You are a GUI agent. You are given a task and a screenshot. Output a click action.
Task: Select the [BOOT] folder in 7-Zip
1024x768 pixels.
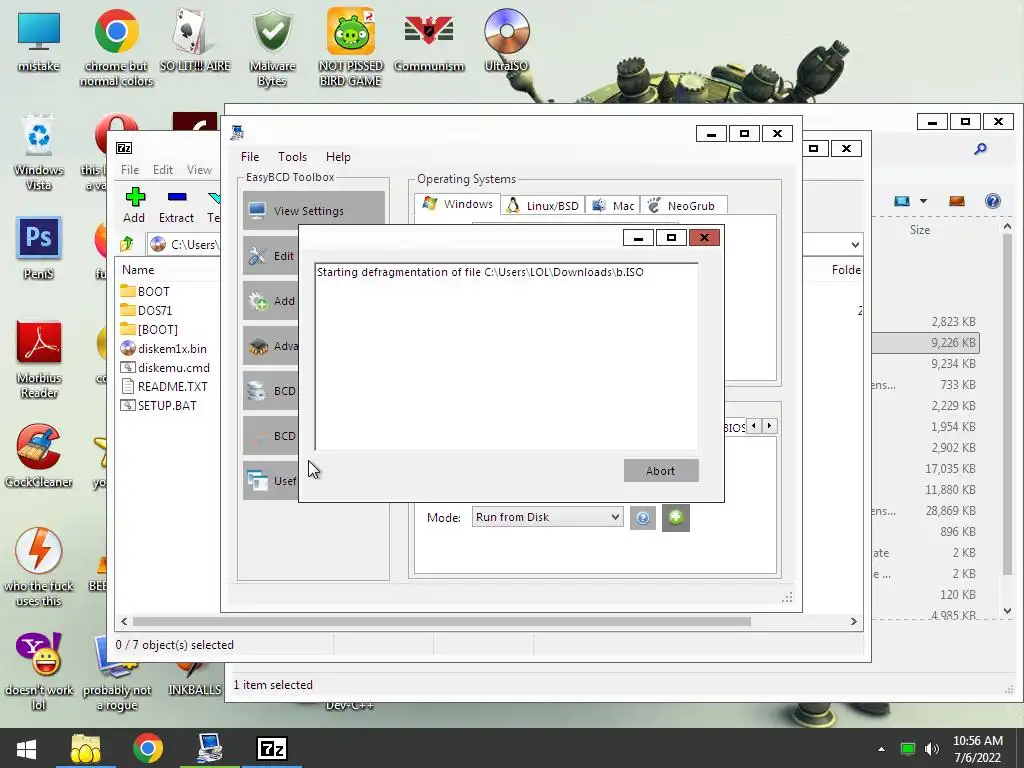[149, 329]
